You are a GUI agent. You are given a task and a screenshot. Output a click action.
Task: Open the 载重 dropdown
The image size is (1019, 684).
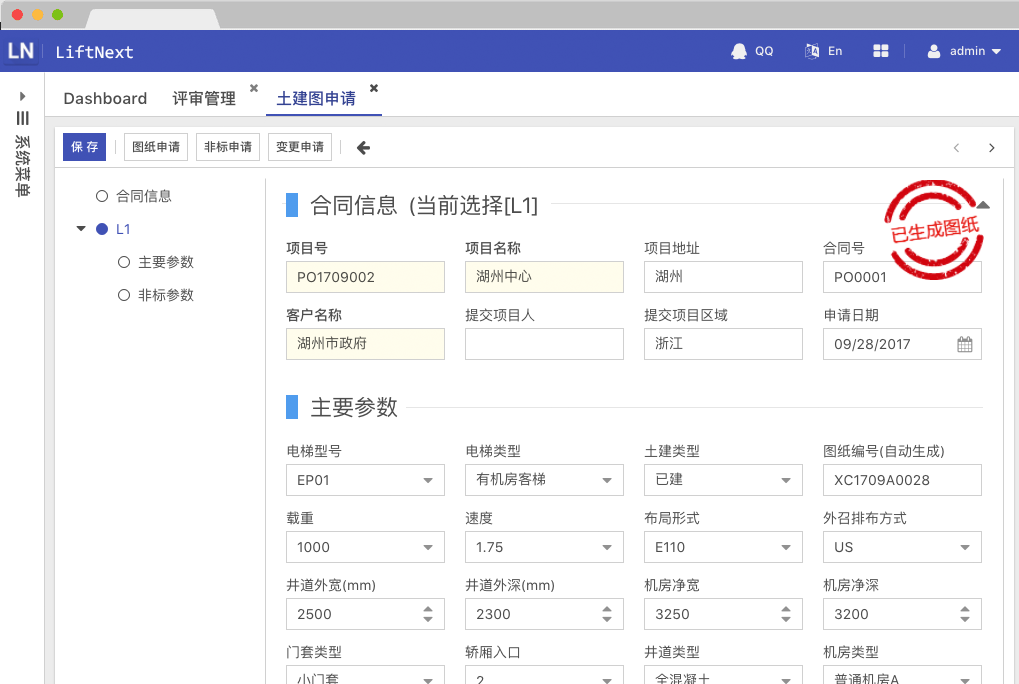tap(365, 547)
